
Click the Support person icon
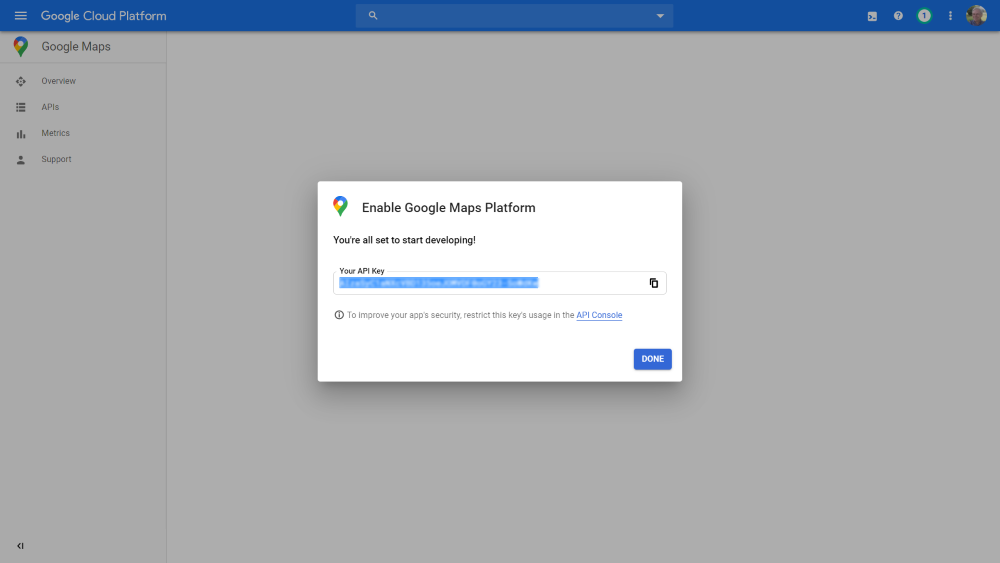click(20, 160)
